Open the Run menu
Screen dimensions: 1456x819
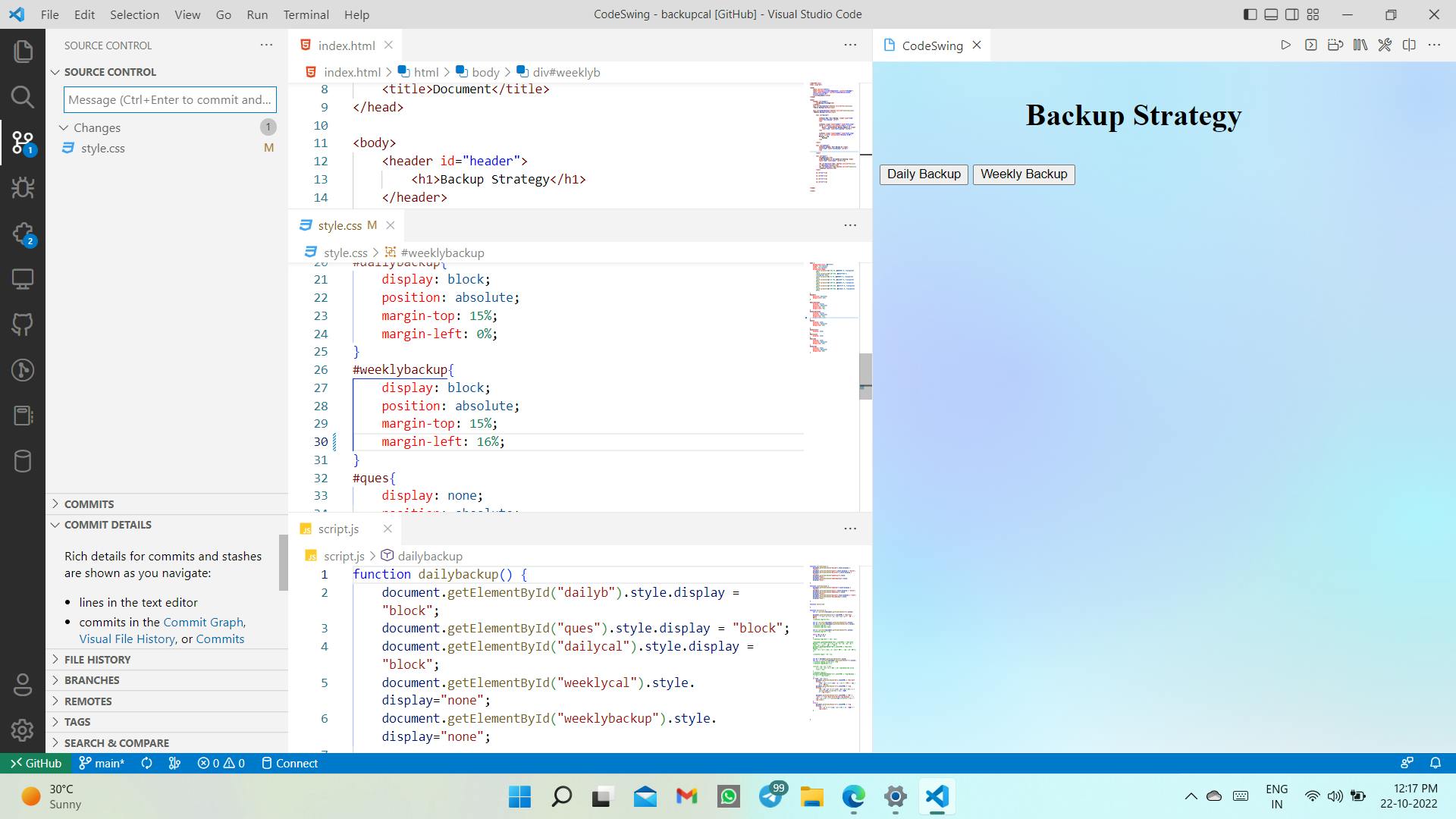pos(257,14)
